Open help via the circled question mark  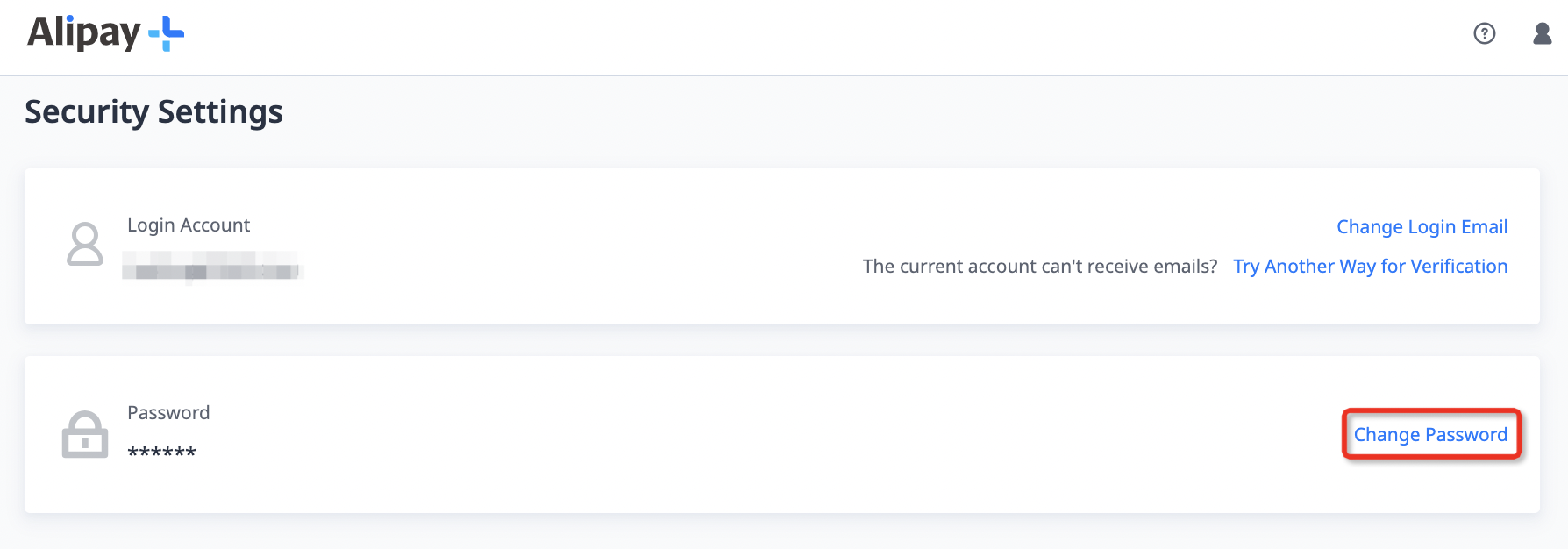point(1485,33)
